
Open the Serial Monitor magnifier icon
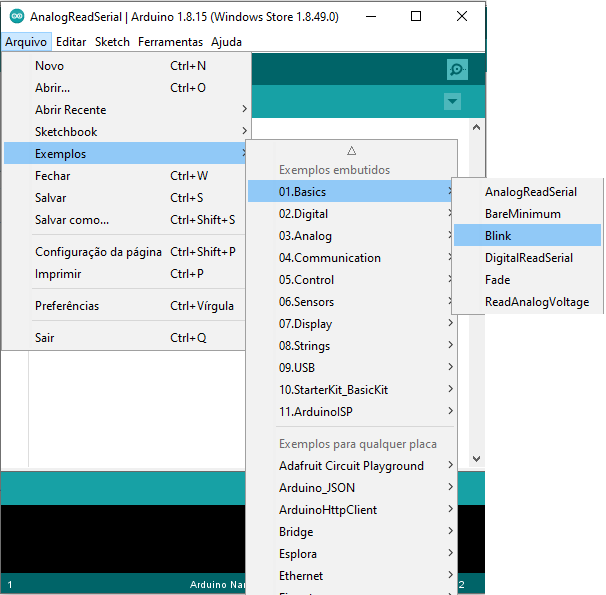click(x=457, y=69)
